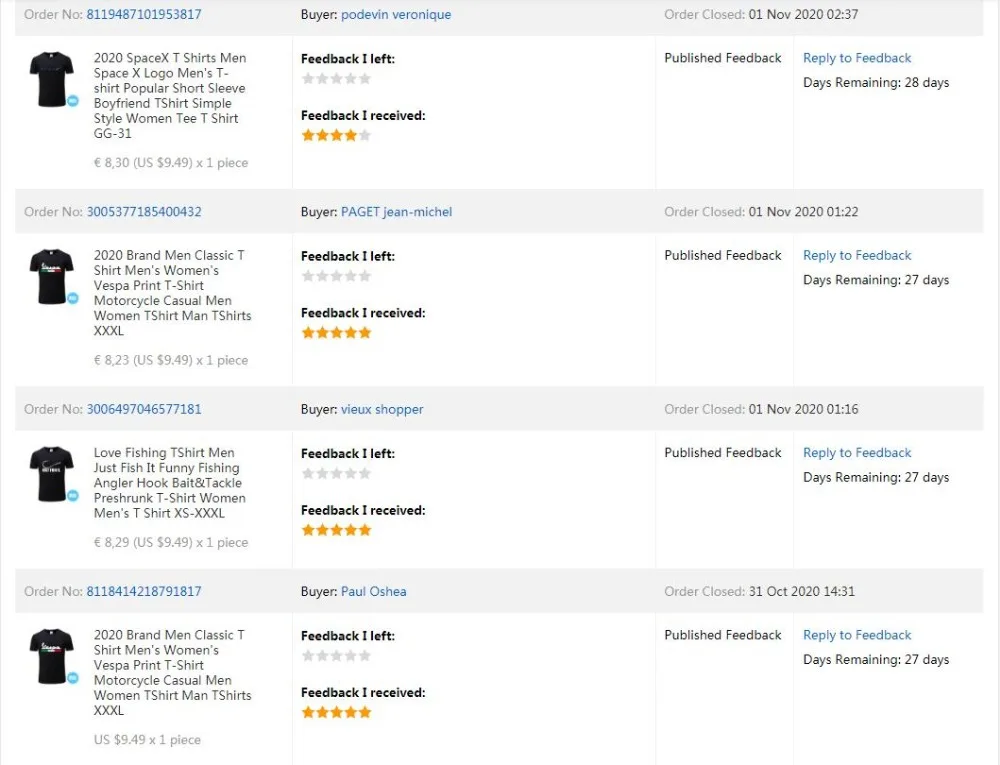Image resolution: width=1000 pixels, height=765 pixels.
Task: Open order number 8118414218791817
Action: [144, 591]
